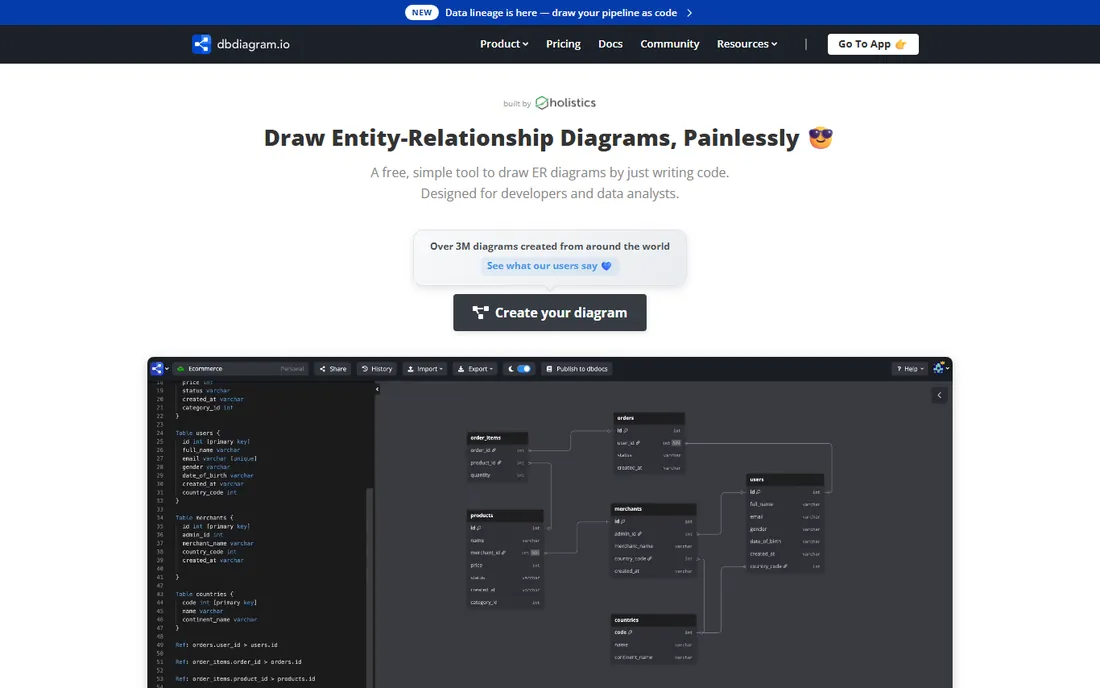The image size is (1100, 688).
Task: Open the Docs page
Action: (x=610, y=44)
